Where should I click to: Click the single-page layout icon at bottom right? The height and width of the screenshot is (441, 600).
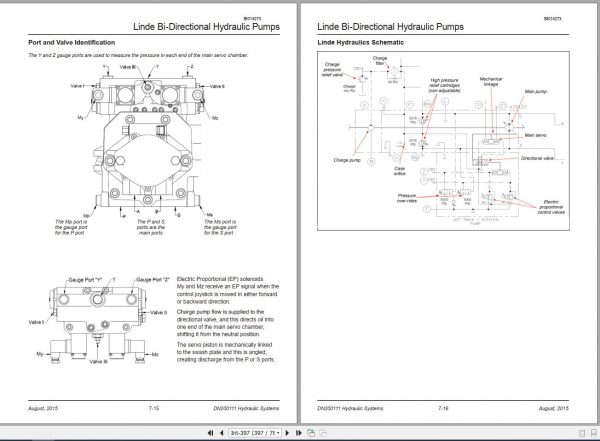[582, 433]
